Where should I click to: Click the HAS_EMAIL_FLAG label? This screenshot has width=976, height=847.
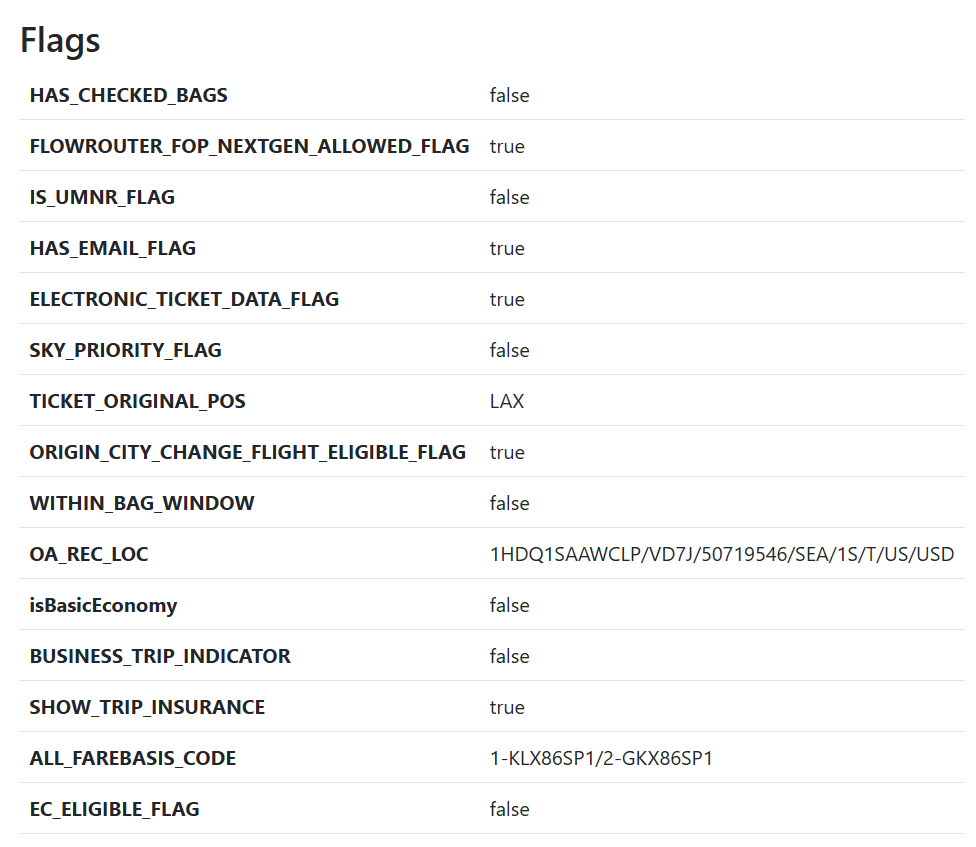(x=112, y=249)
